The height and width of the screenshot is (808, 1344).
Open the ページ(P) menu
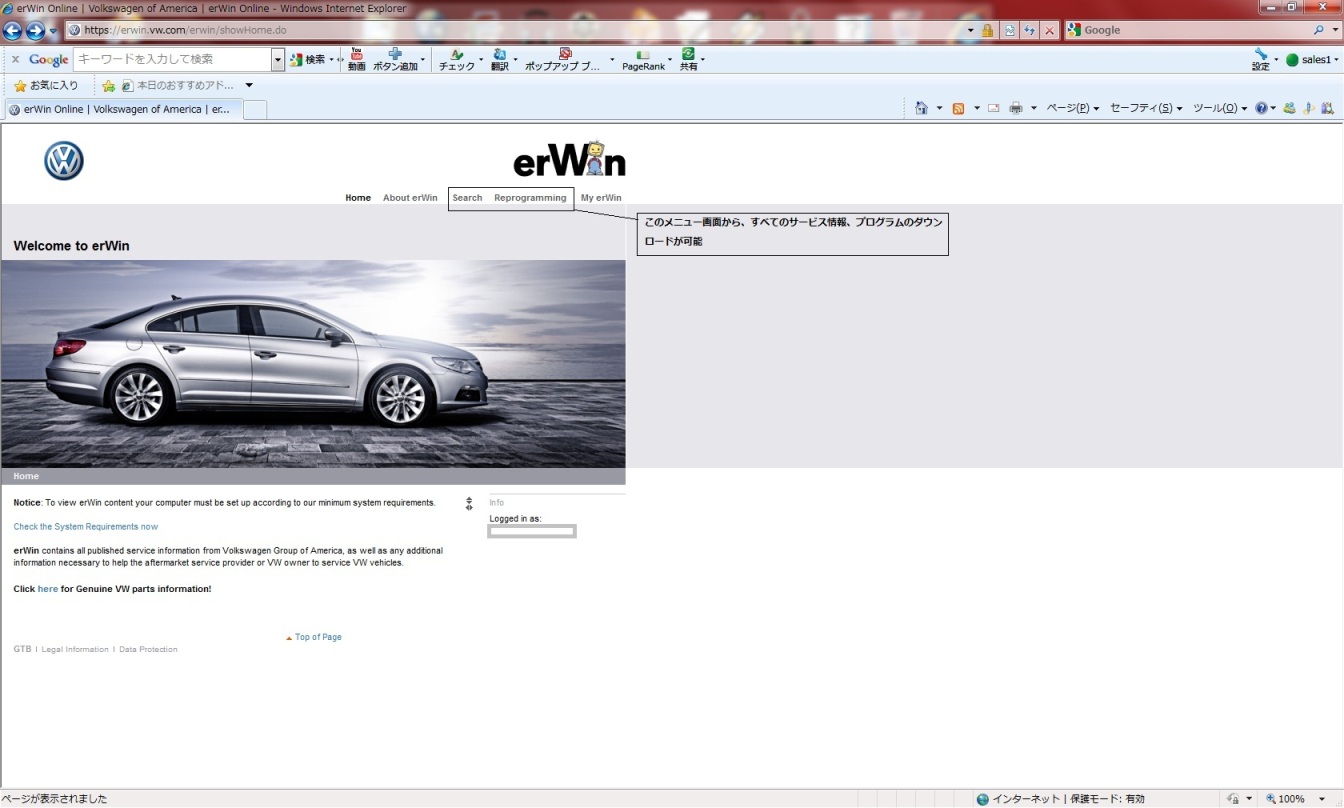point(1072,108)
